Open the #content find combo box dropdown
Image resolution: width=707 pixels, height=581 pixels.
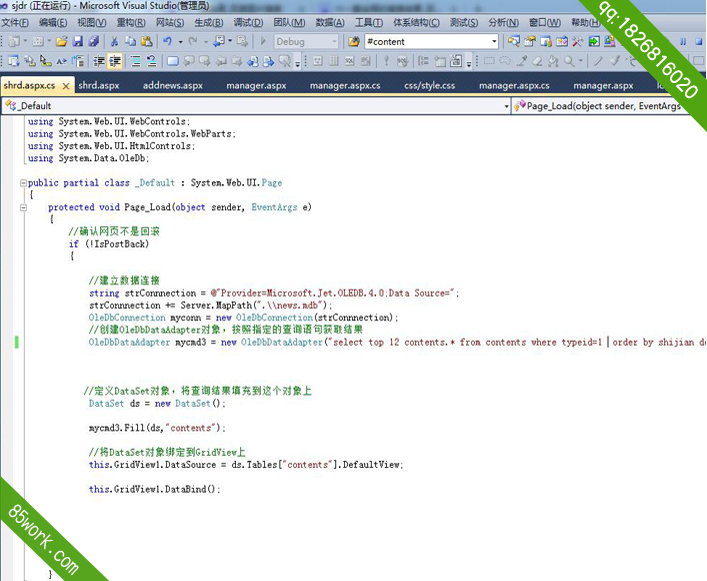(x=494, y=41)
